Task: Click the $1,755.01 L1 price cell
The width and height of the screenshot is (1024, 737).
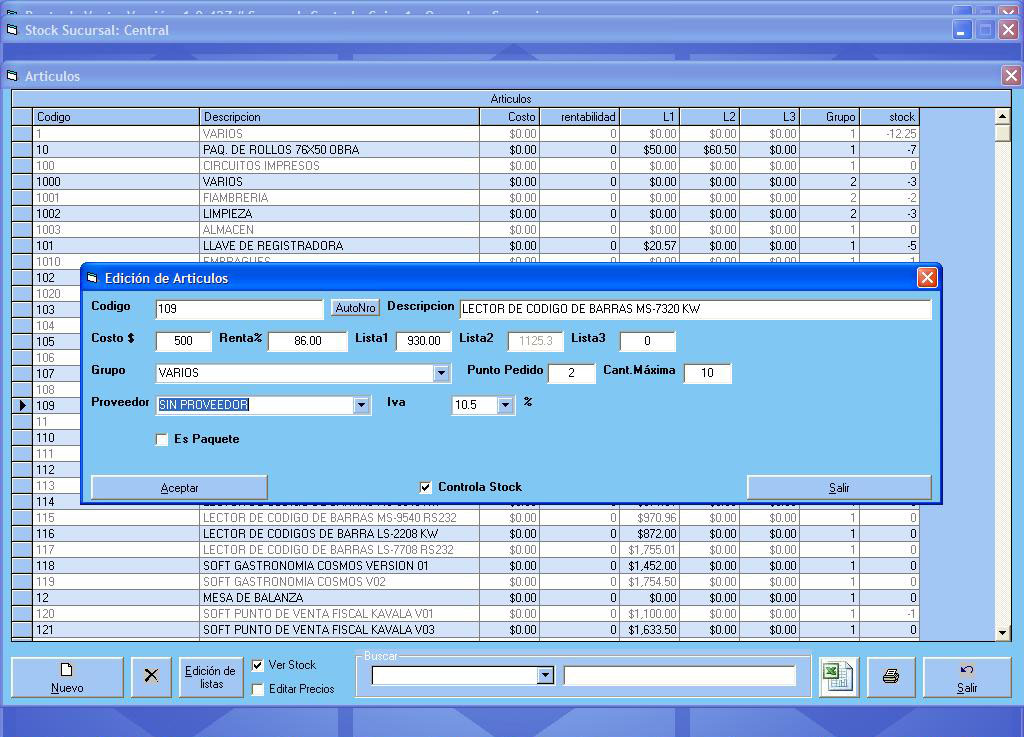Action: pyautogui.click(x=650, y=550)
